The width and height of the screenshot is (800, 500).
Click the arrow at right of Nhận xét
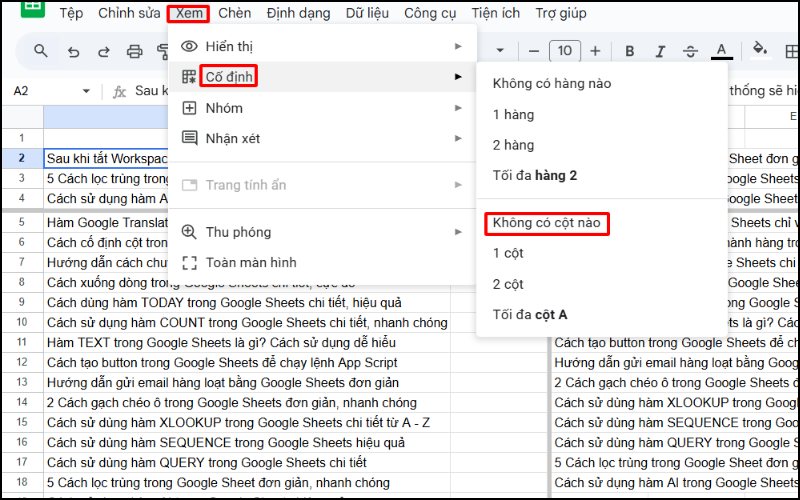click(458, 138)
